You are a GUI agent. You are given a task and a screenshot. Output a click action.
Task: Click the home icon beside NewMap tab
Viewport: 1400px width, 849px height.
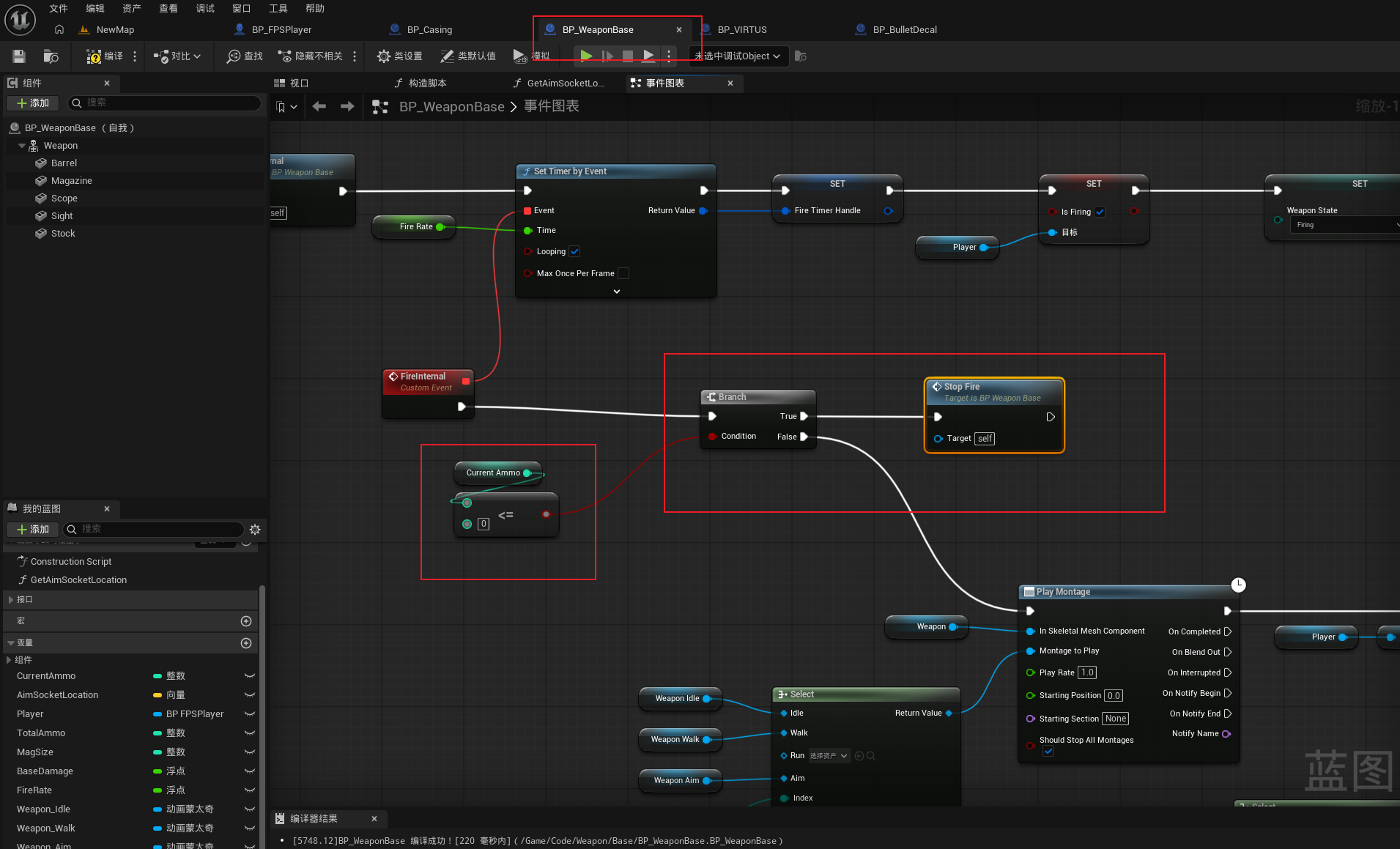click(x=59, y=30)
